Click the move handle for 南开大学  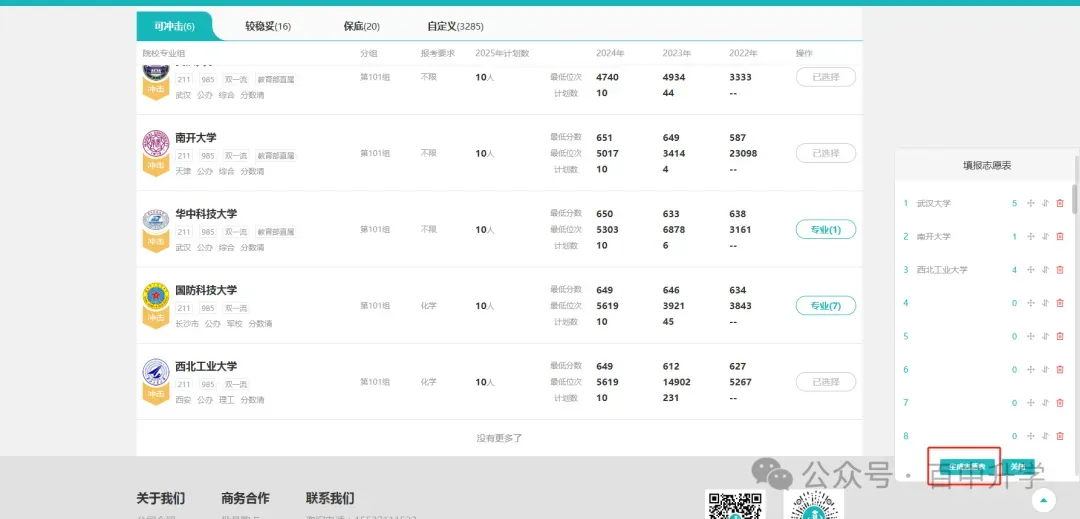click(1031, 236)
